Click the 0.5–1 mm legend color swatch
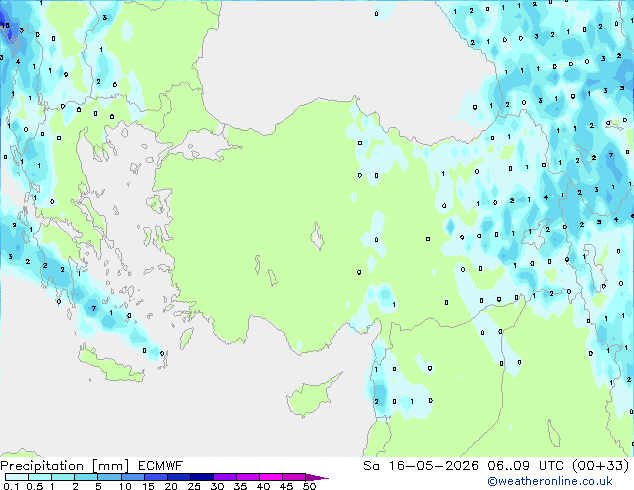Image resolution: width=634 pixels, height=490 pixels. click(x=40, y=477)
